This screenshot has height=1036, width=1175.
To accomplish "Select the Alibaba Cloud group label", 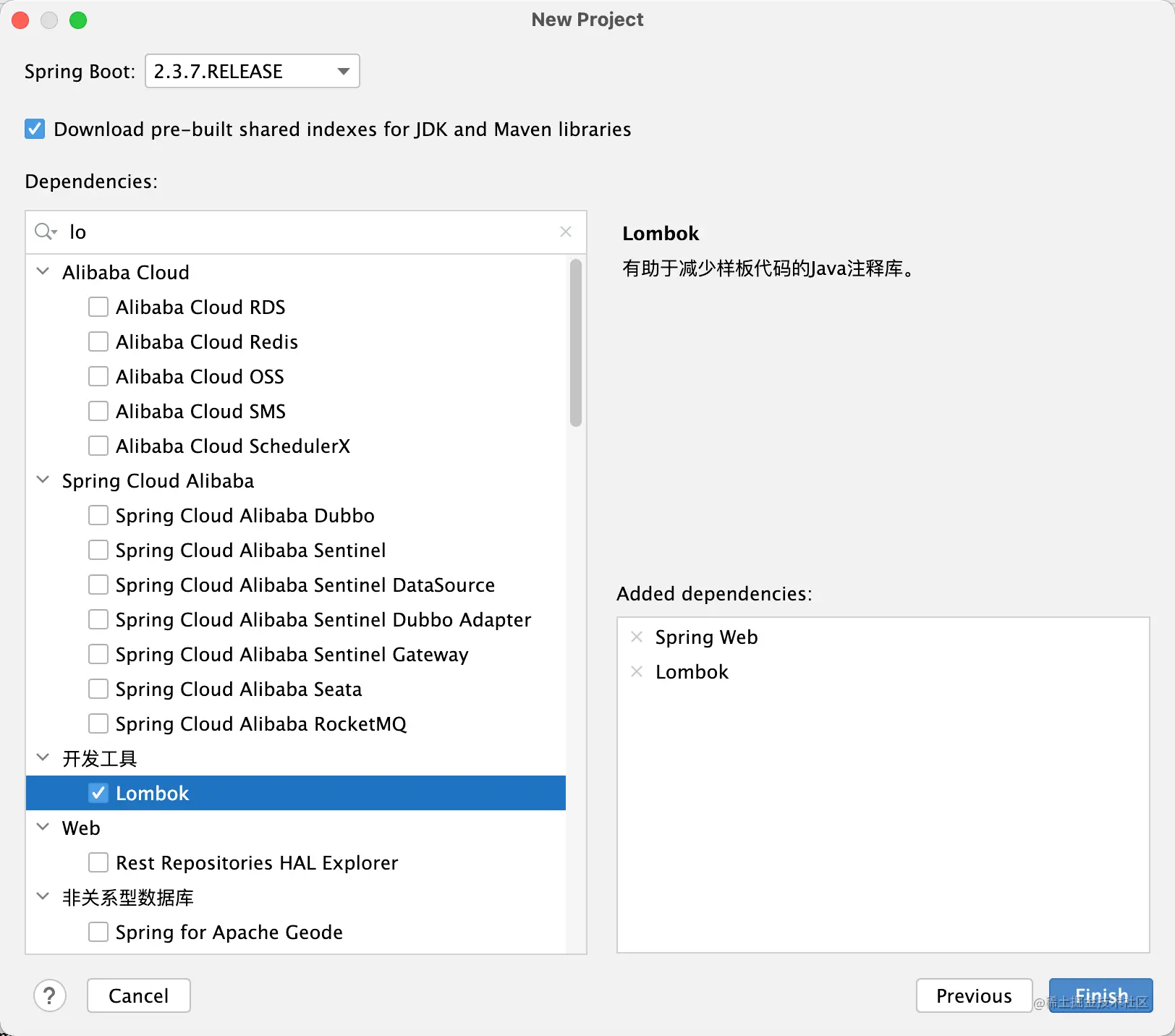I will click(x=126, y=272).
